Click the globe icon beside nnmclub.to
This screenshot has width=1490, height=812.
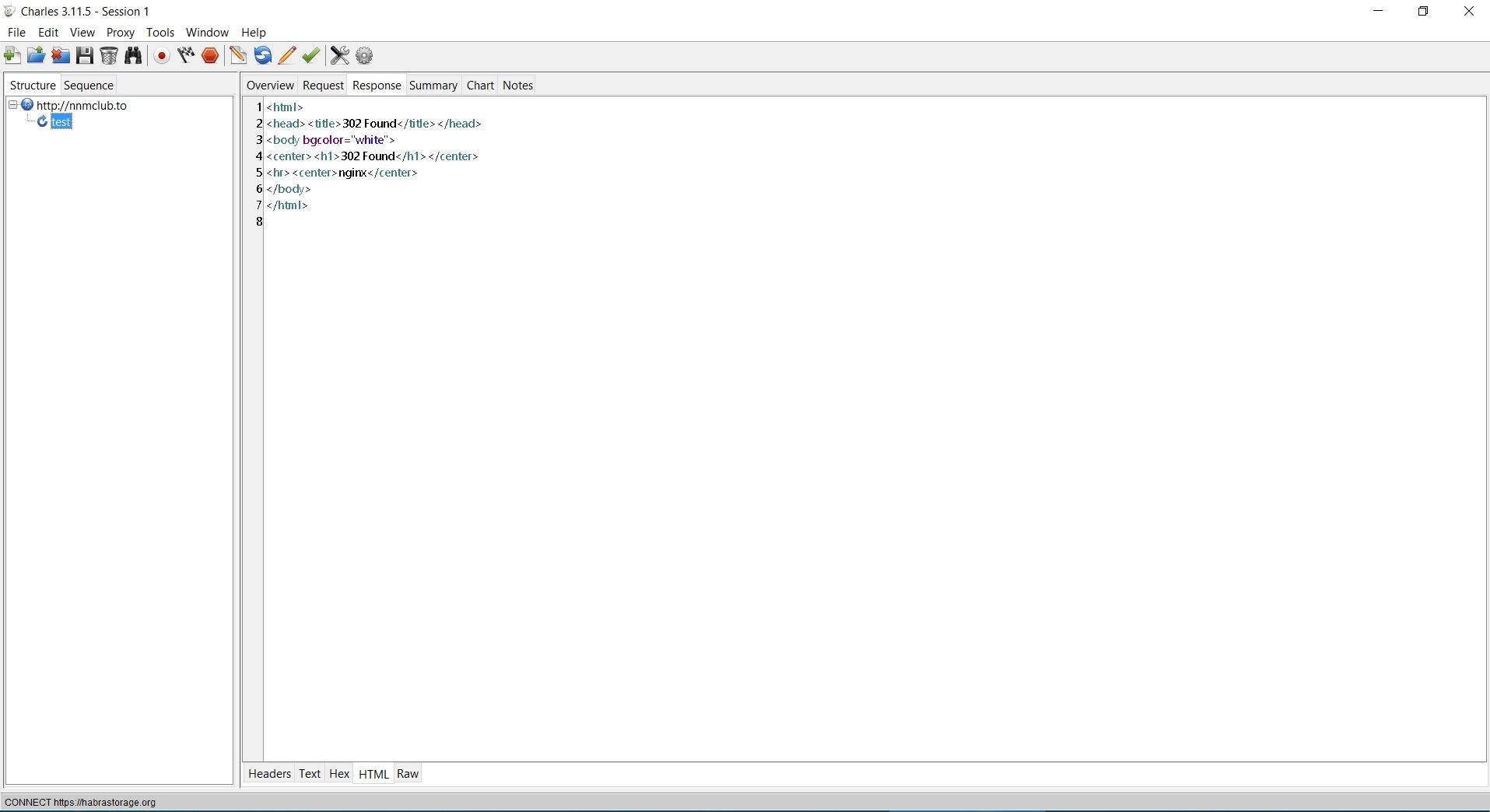(27, 105)
